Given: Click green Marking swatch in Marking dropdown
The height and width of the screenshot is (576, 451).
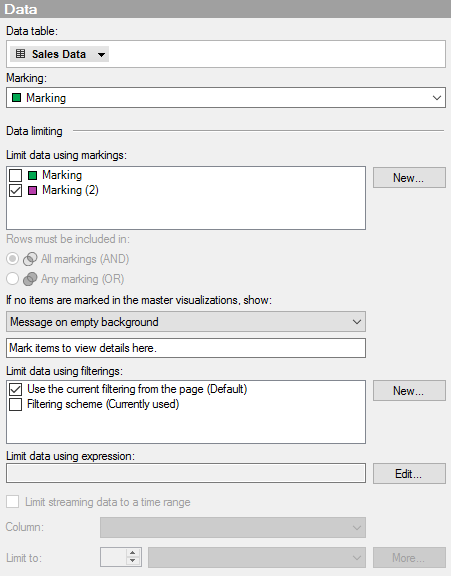Looking at the screenshot, I should [x=17, y=98].
